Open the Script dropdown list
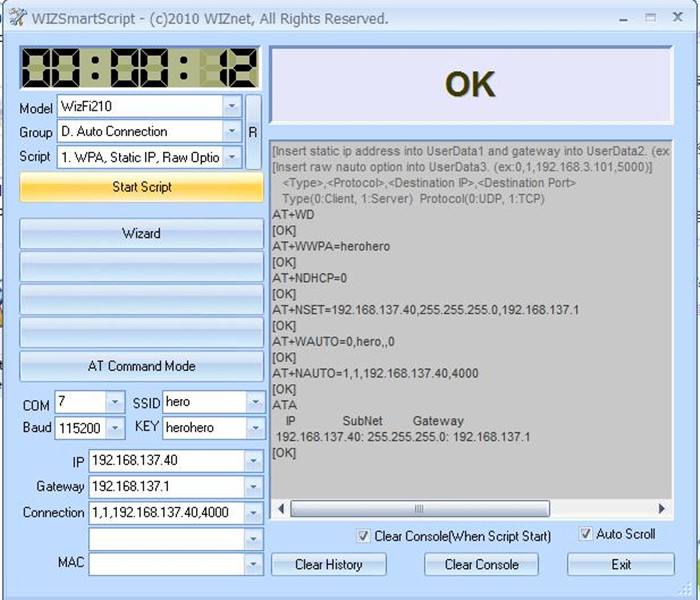This screenshot has height=600, width=700. coord(232,157)
